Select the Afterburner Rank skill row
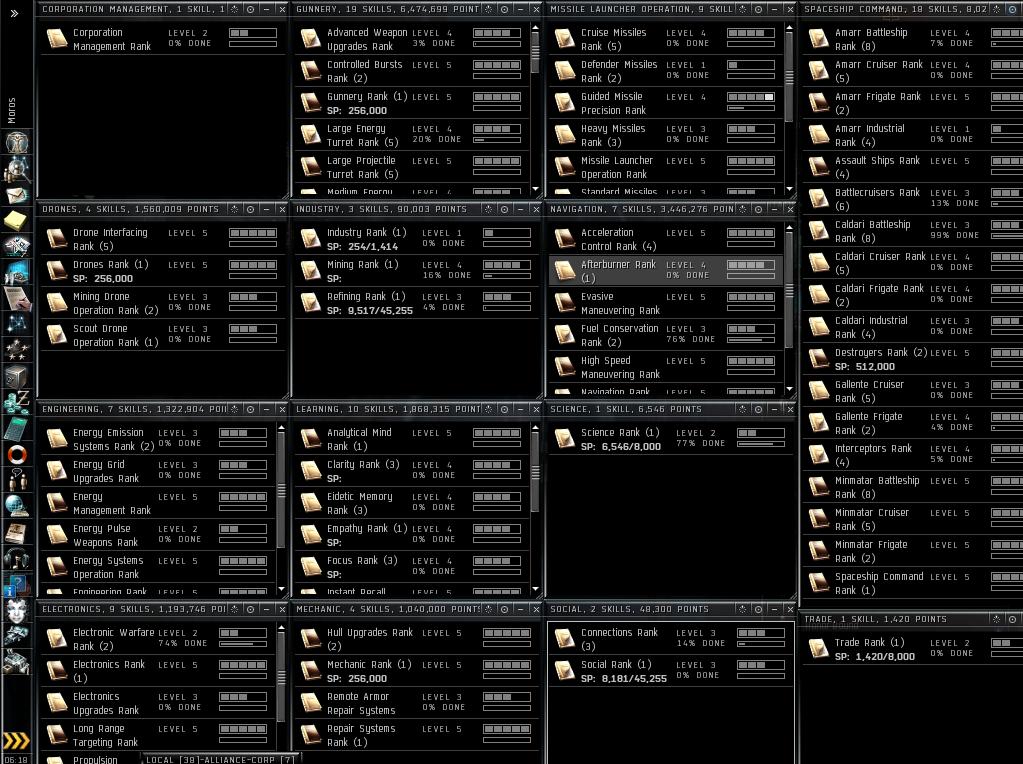This screenshot has width=1023, height=764. (665, 271)
